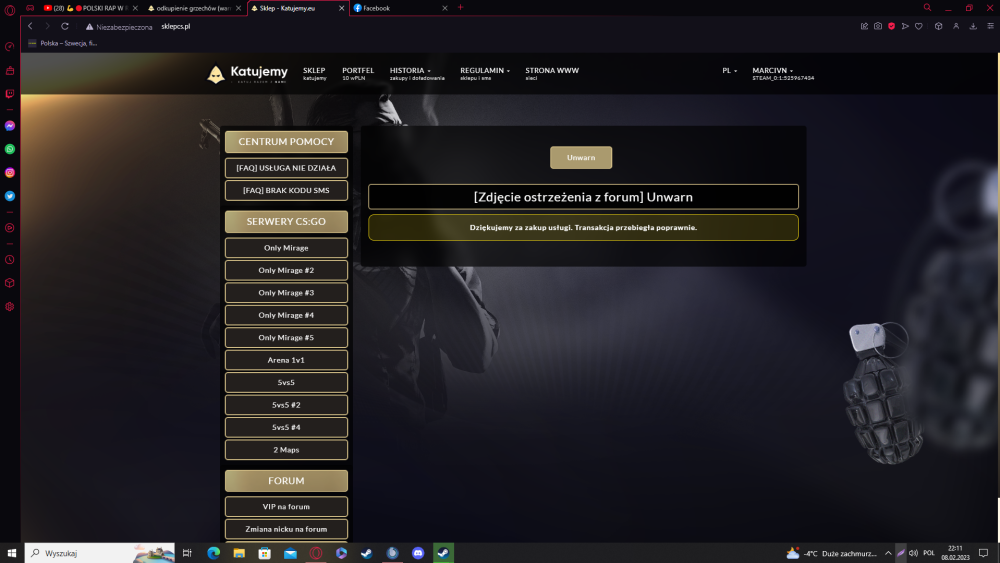This screenshot has width=1000, height=563.
Task: Select the Only Mirage #3 server
Action: click(x=286, y=293)
